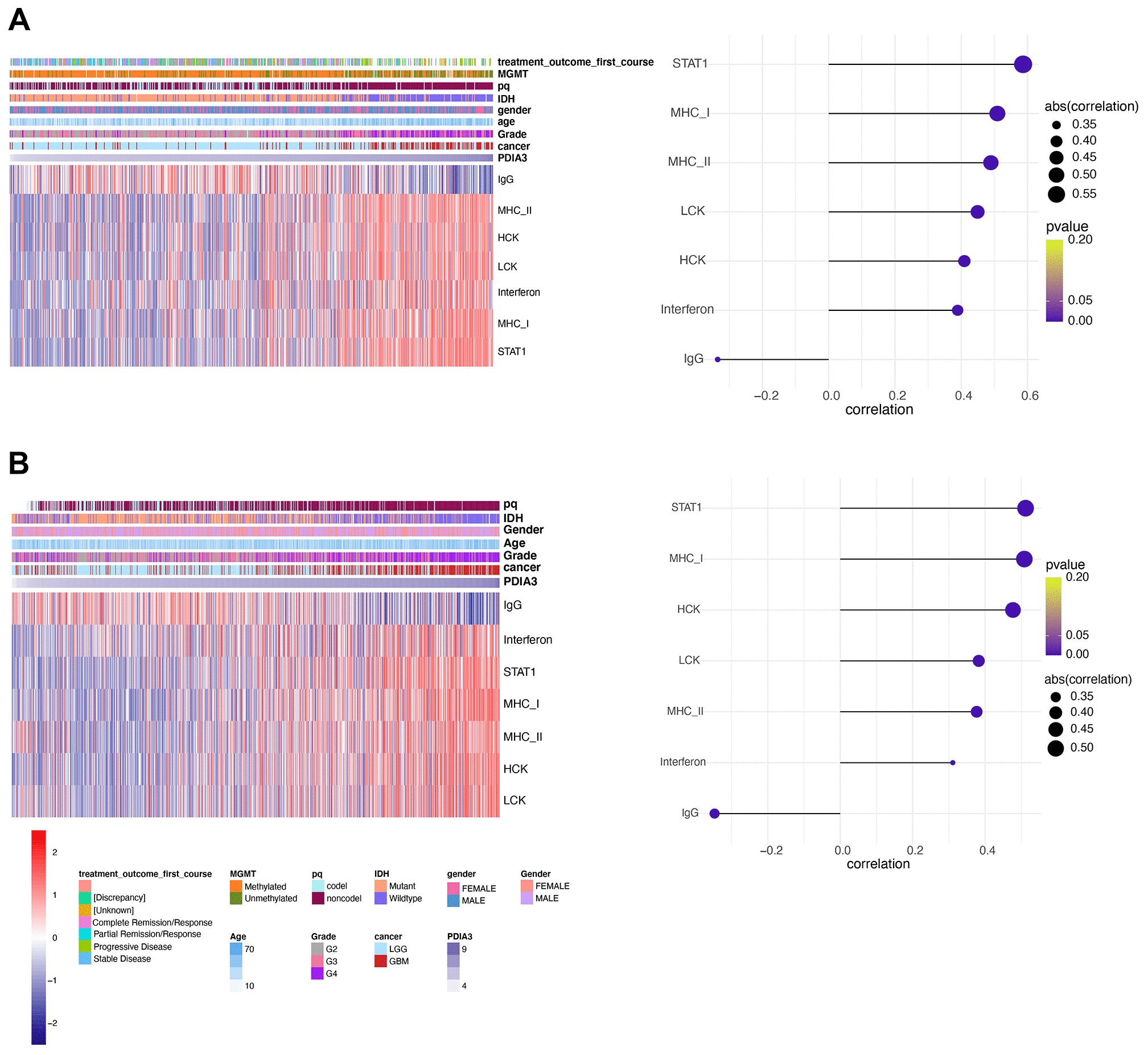Click the Stable Disease swatch
This screenshot has width=1148, height=1055.
point(85,959)
